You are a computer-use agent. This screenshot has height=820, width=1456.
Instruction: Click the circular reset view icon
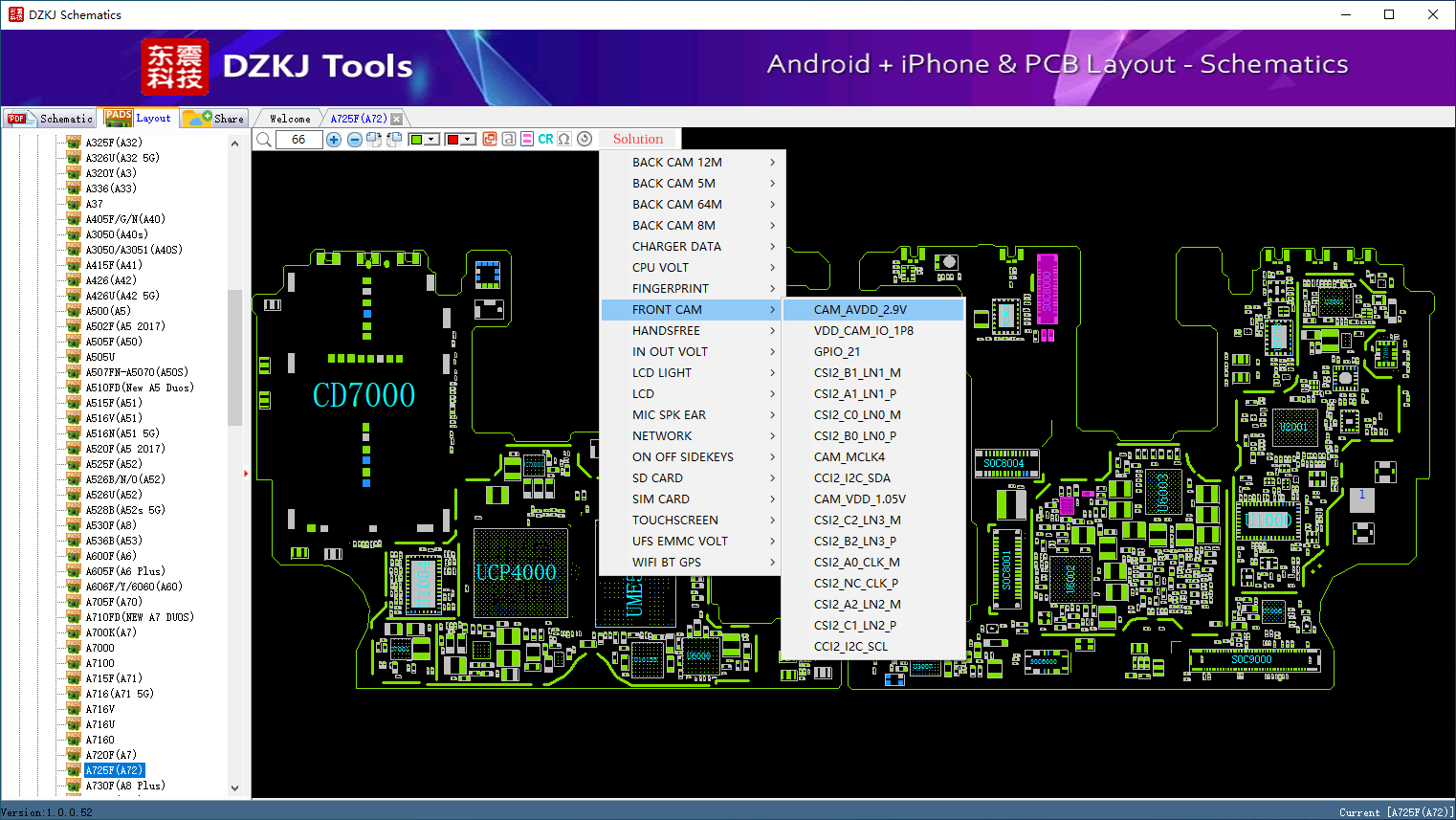(x=585, y=139)
